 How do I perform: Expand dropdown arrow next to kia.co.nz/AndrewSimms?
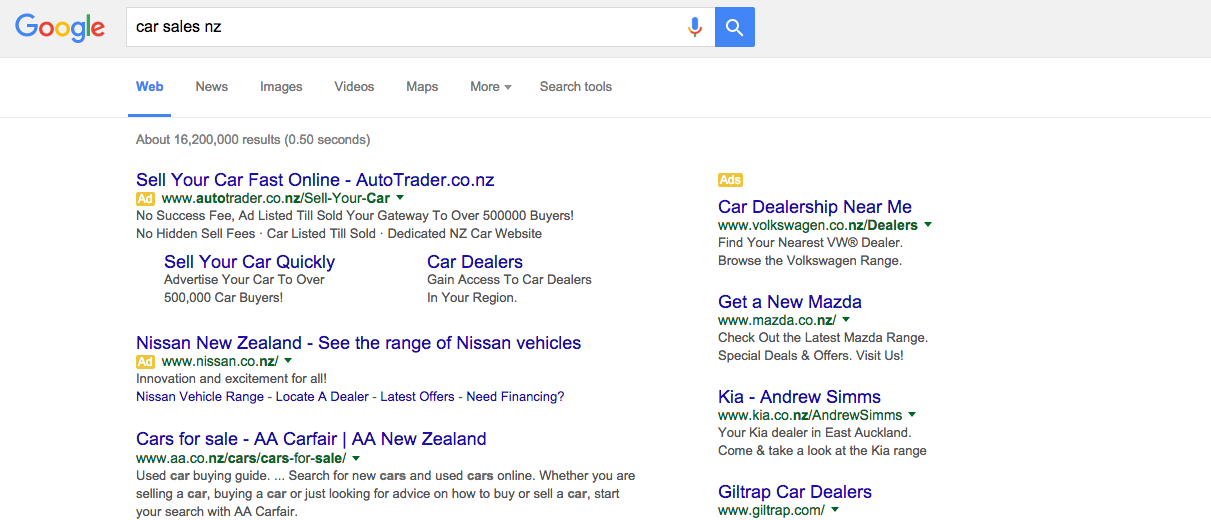click(x=912, y=415)
